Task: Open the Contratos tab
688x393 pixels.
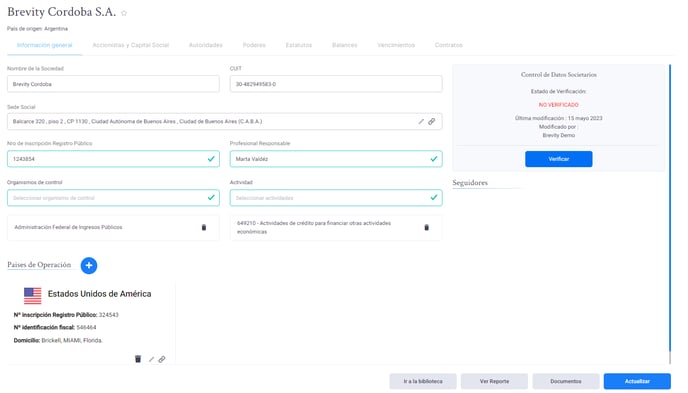Action: pyautogui.click(x=448, y=45)
